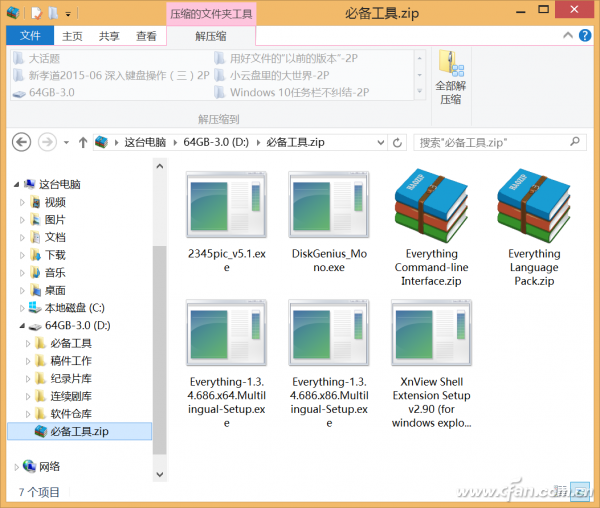Expand the 纪录片库 folder node
Viewport: 600px width, 508px height.
[28, 379]
